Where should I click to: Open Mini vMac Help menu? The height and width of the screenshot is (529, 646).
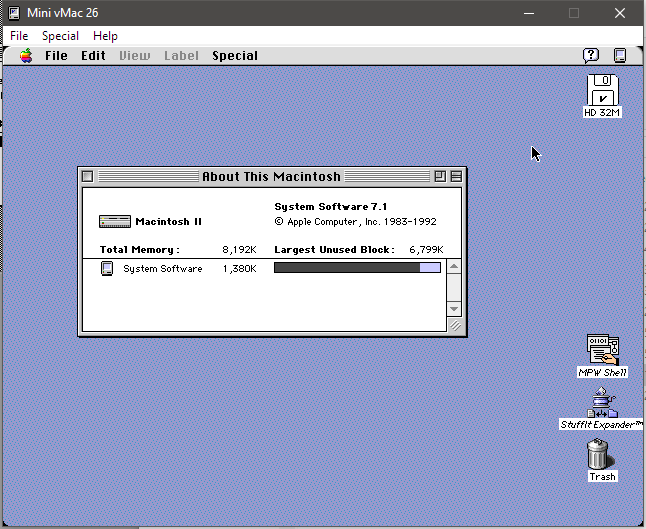105,36
